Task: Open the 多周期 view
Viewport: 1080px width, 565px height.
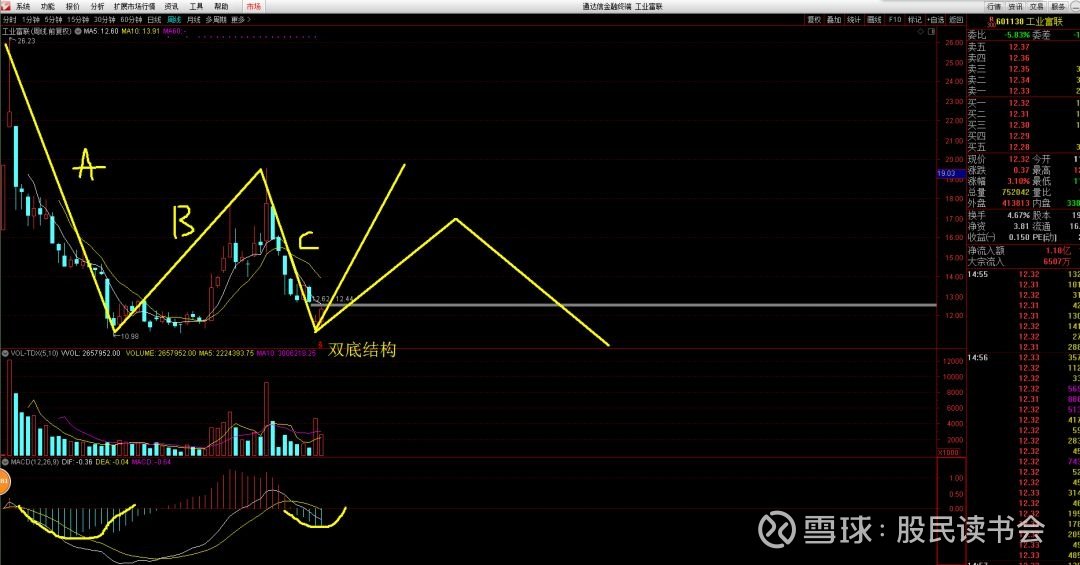Action: 216,20
